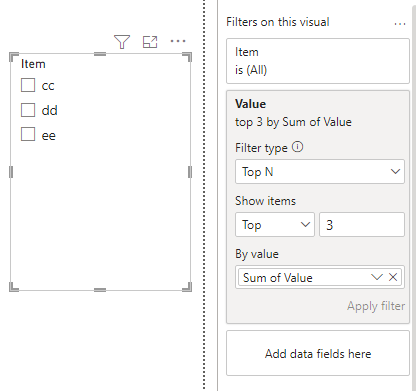Viewport: 416px width, 391px height.
Task: Click the slicer's bottom-center resize handle
Action: pyautogui.click(x=100, y=290)
